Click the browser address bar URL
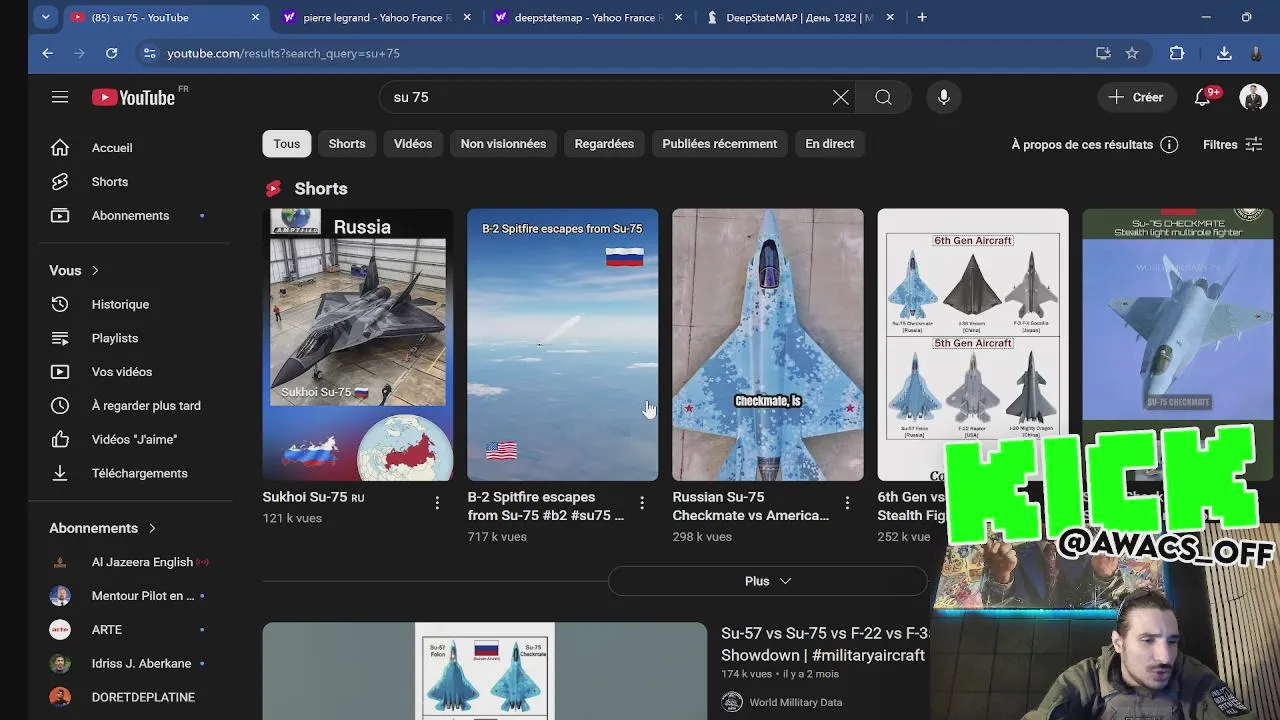Screen dimensions: 1280x720 283,53
